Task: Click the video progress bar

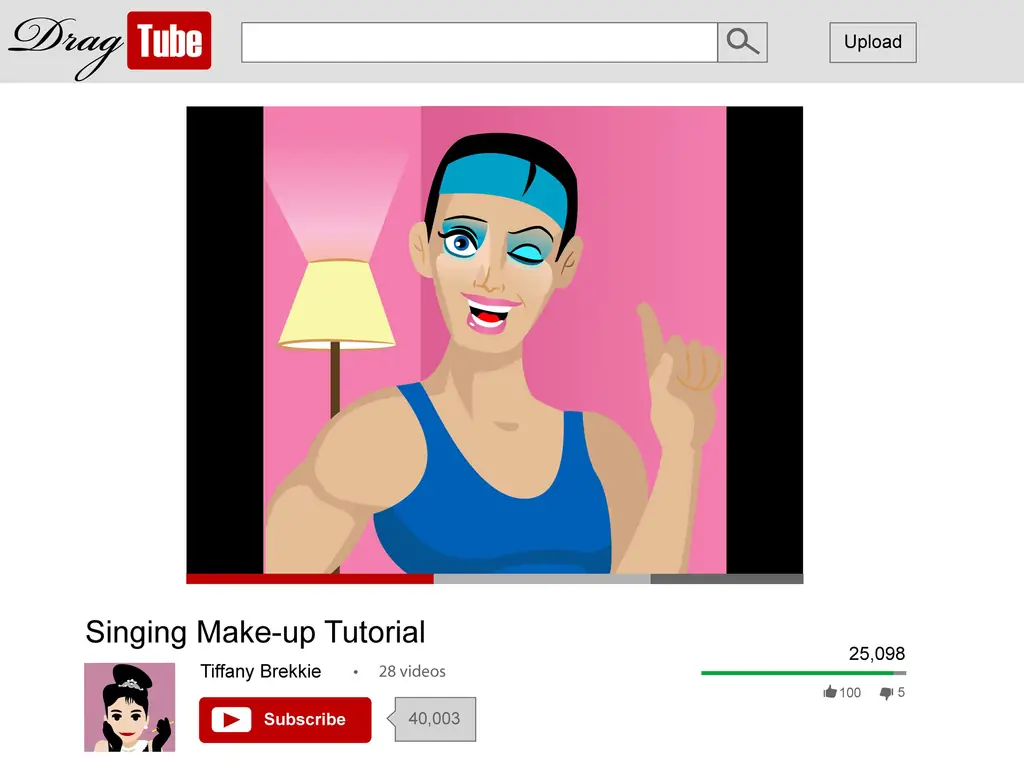Action: (x=494, y=579)
